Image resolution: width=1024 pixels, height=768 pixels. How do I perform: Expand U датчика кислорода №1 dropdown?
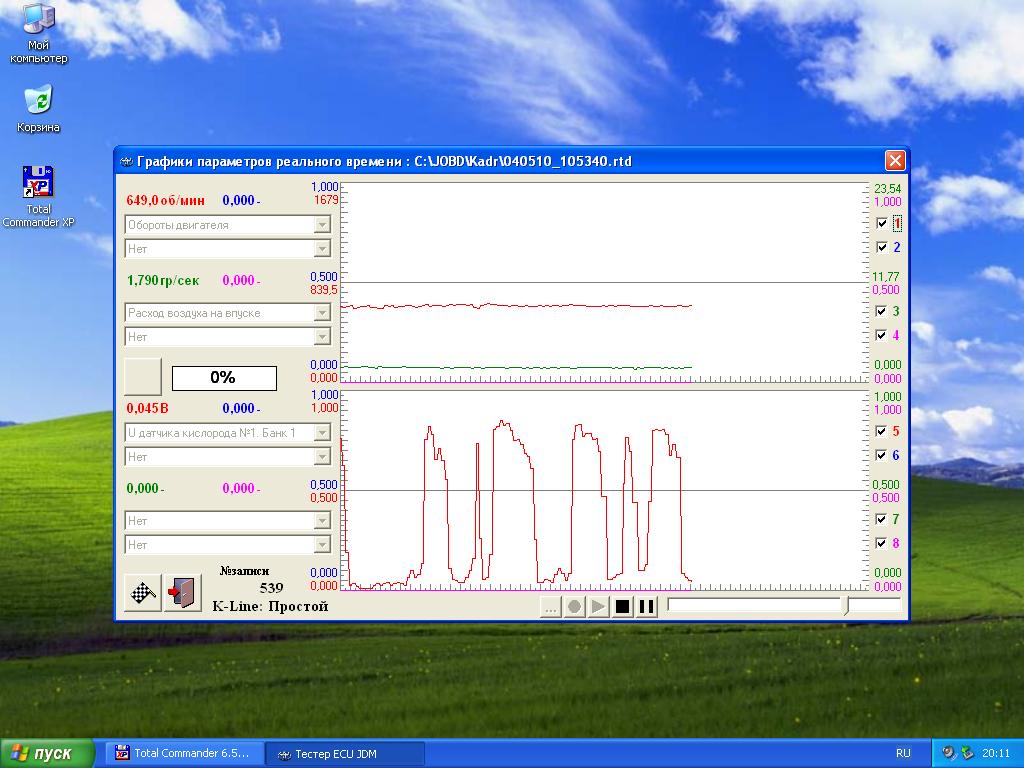[x=322, y=433]
